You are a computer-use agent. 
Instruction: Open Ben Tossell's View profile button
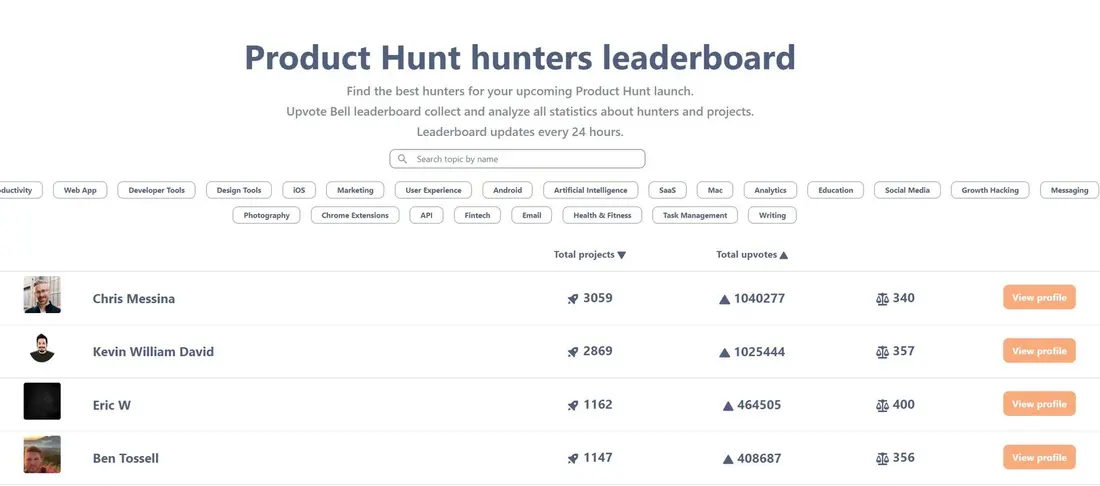pos(1039,457)
